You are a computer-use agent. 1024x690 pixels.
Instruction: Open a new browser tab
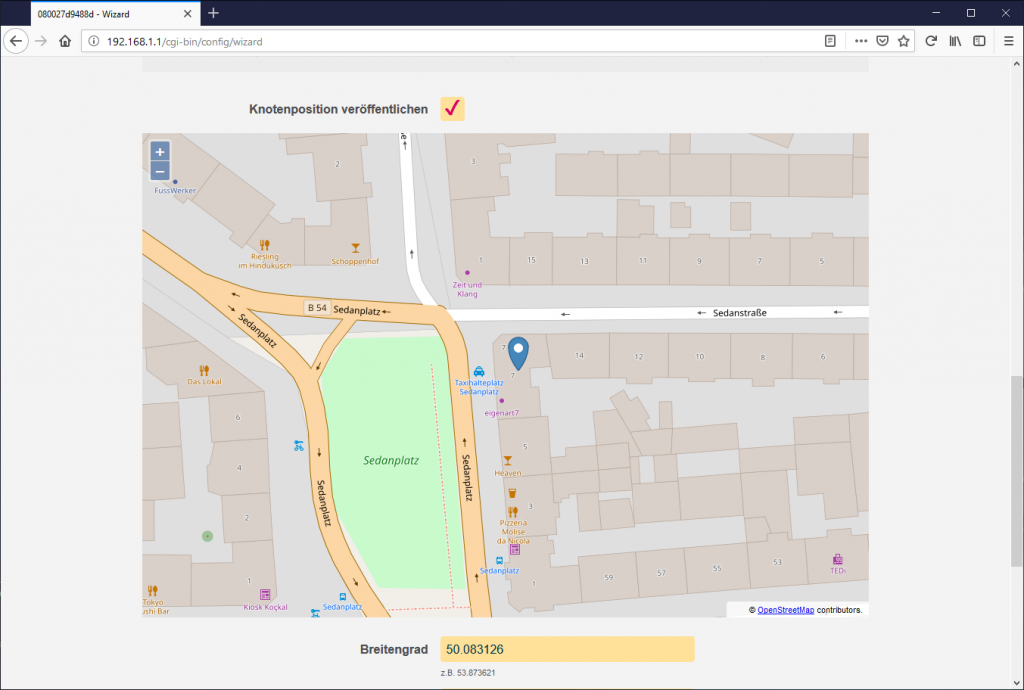coord(214,13)
